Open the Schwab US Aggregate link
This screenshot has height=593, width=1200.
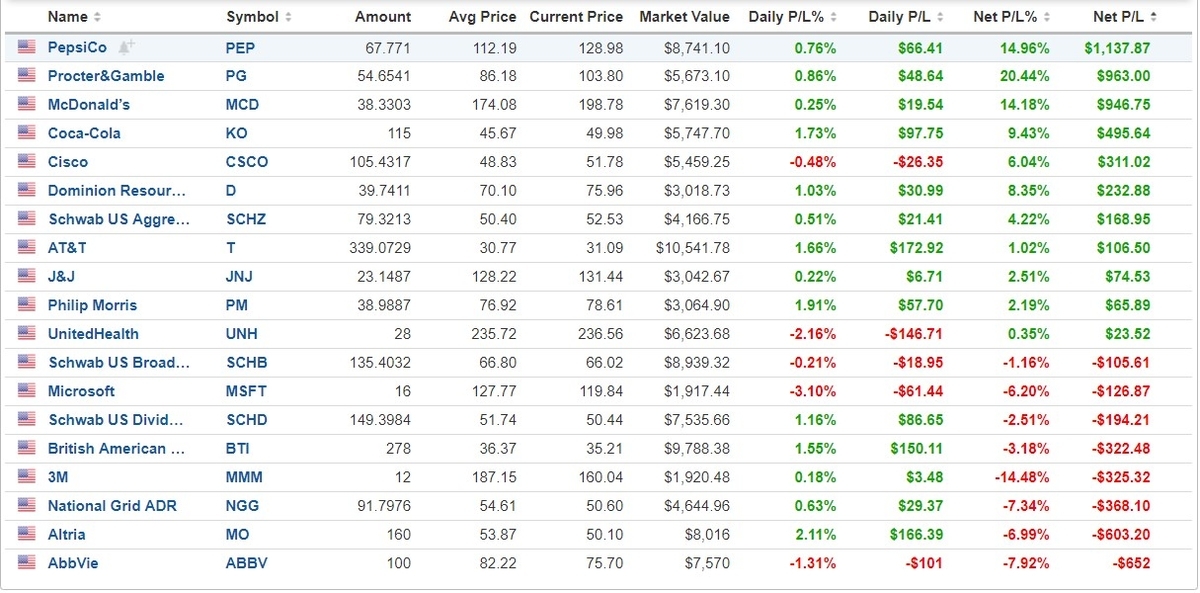119,219
